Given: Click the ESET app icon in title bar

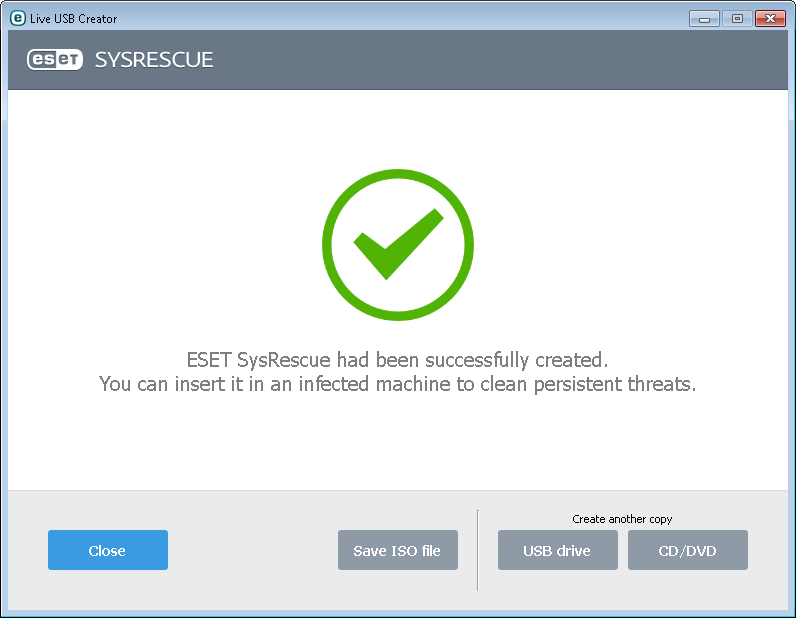Looking at the screenshot, I should pos(17,18).
